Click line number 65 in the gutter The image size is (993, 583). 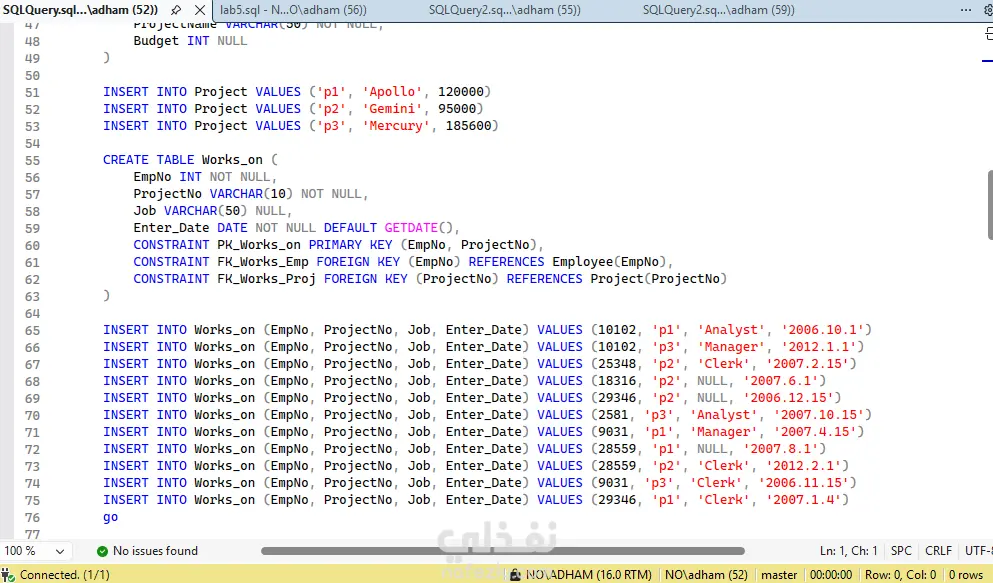pyautogui.click(x=32, y=331)
